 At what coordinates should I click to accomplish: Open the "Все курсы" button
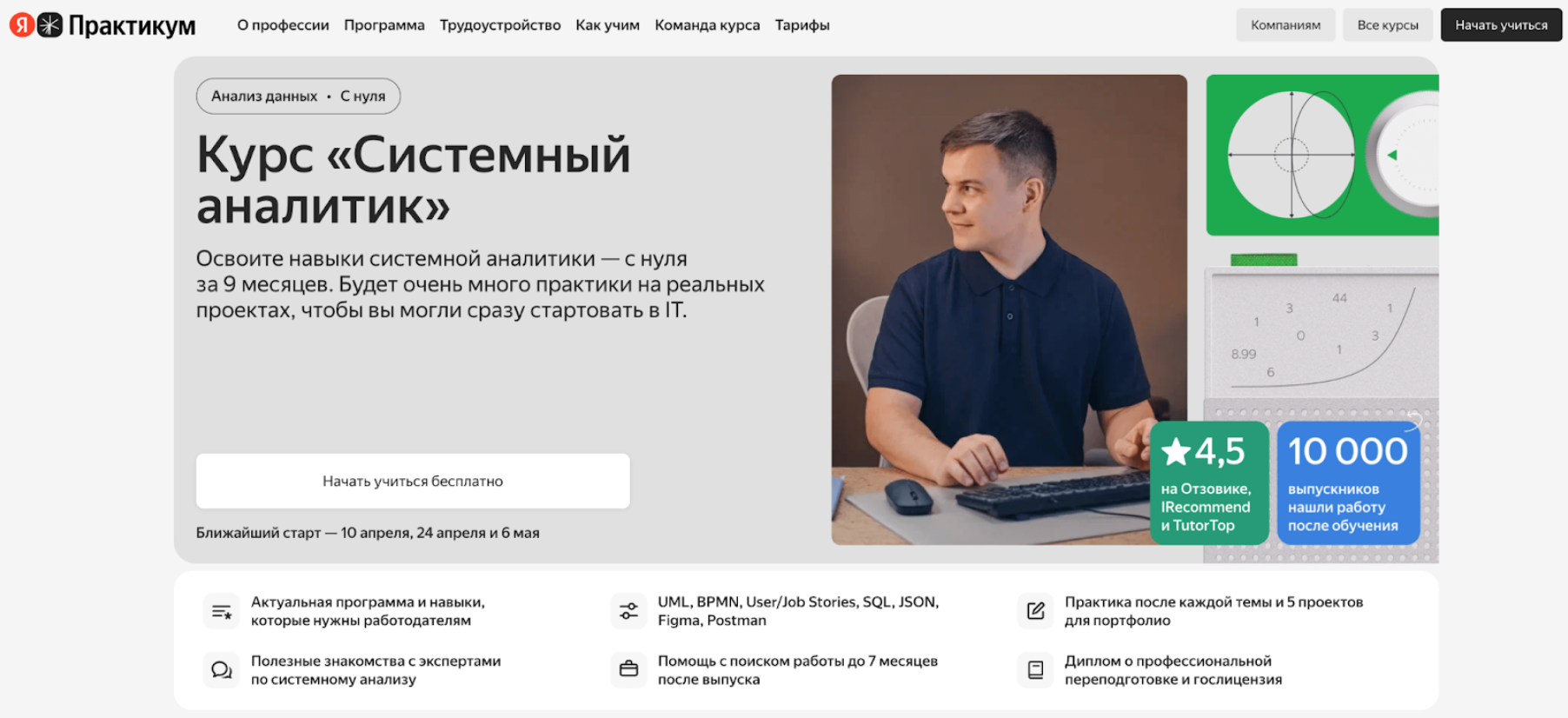tap(1388, 25)
